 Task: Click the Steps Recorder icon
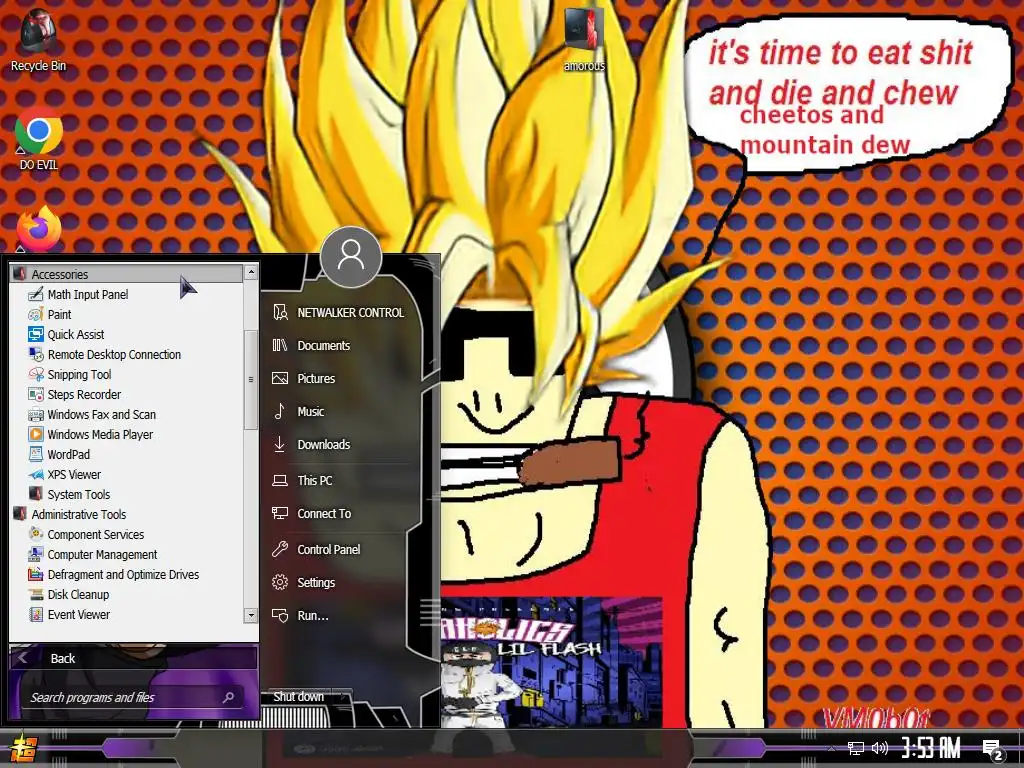click(36, 394)
